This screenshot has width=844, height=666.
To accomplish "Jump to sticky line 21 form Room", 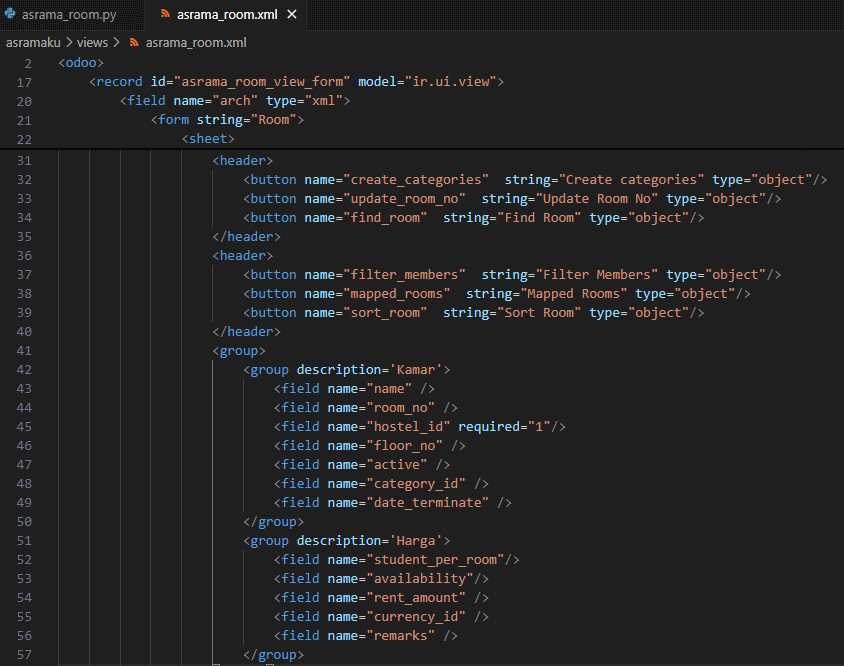I will pyautogui.click(x=227, y=120).
